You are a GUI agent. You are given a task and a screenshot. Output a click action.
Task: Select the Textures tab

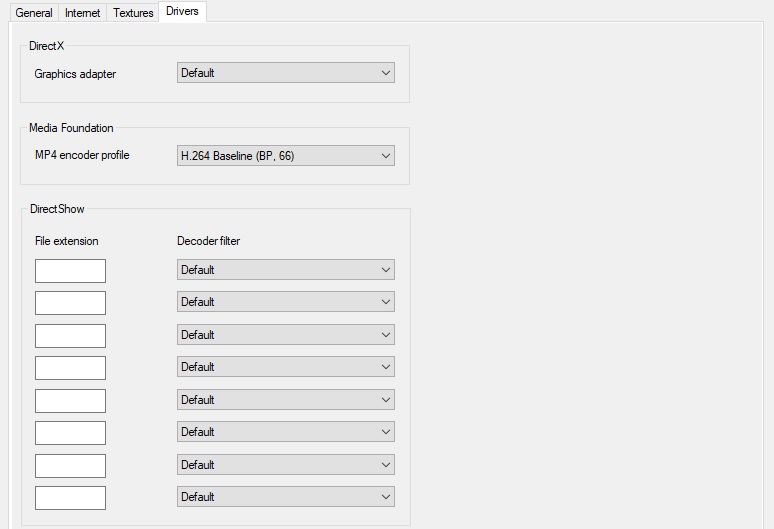[133, 12]
